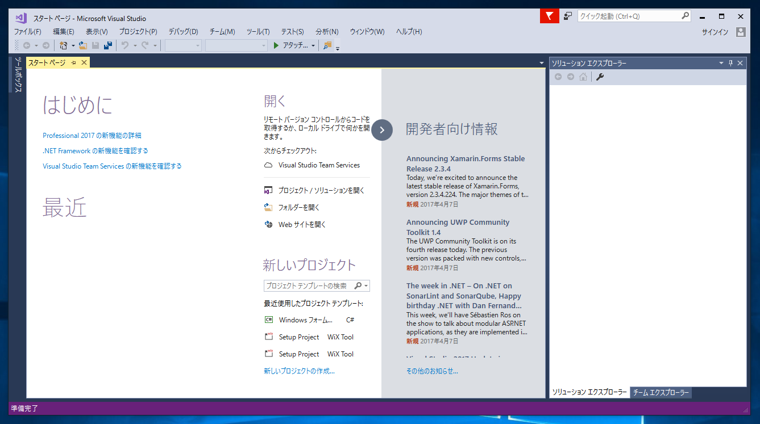Click フォルダーを開く
The width and height of the screenshot is (760, 424).
click(292, 207)
